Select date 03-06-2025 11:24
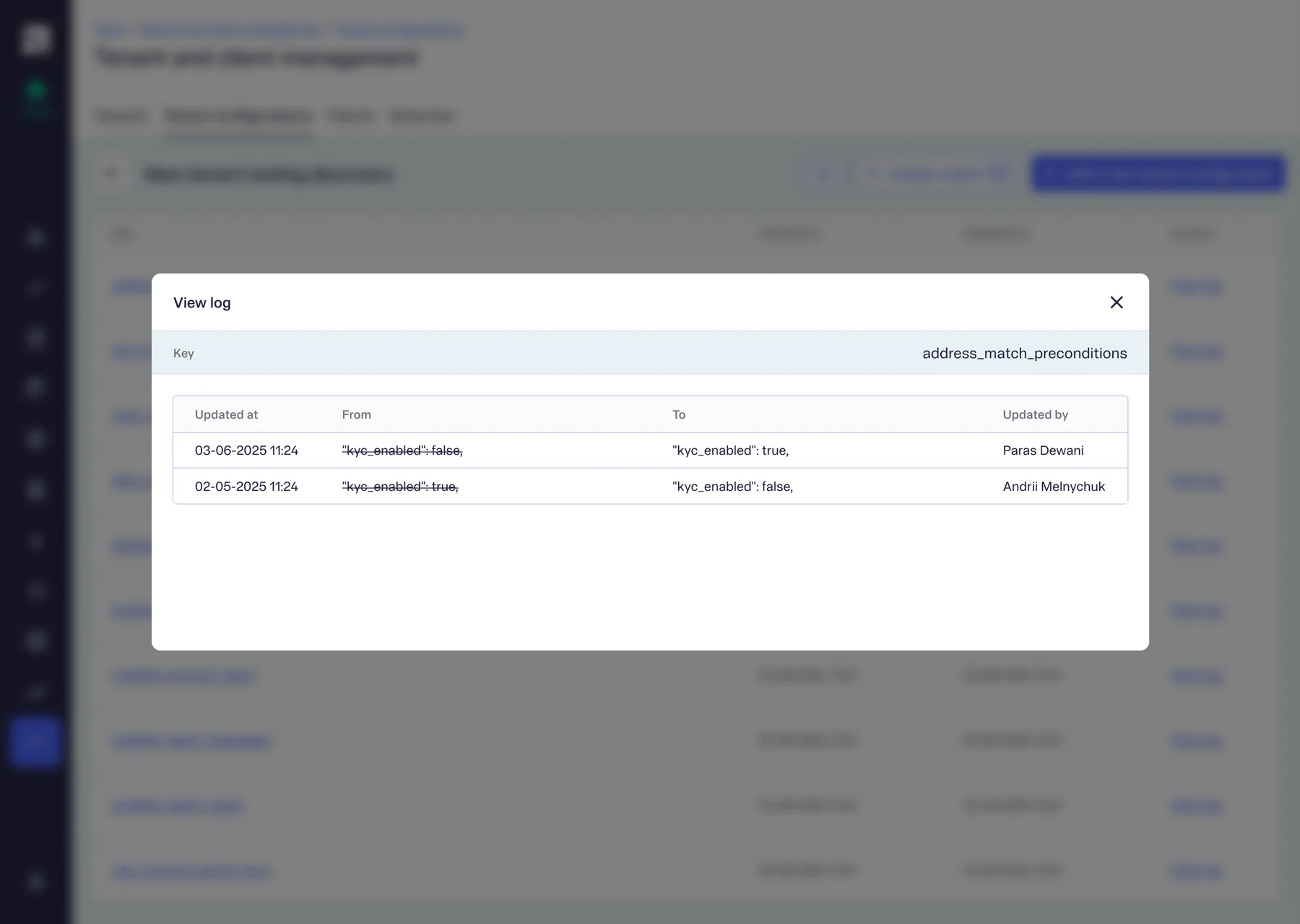Image resolution: width=1300 pixels, height=924 pixels. (246, 450)
